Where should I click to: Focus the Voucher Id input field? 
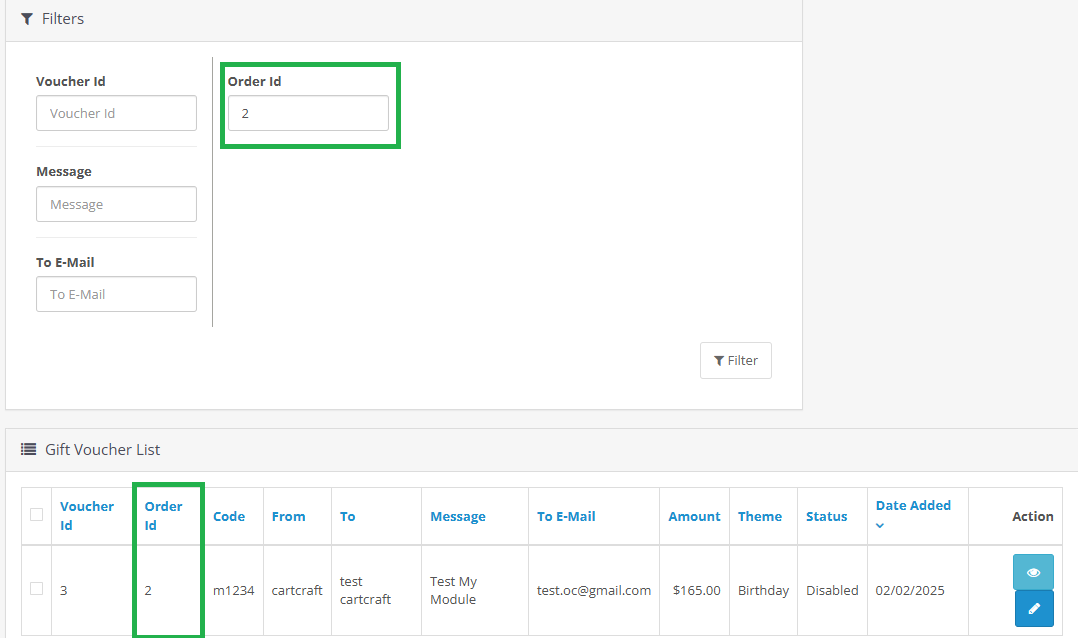pyautogui.click(x=116, y=113)
